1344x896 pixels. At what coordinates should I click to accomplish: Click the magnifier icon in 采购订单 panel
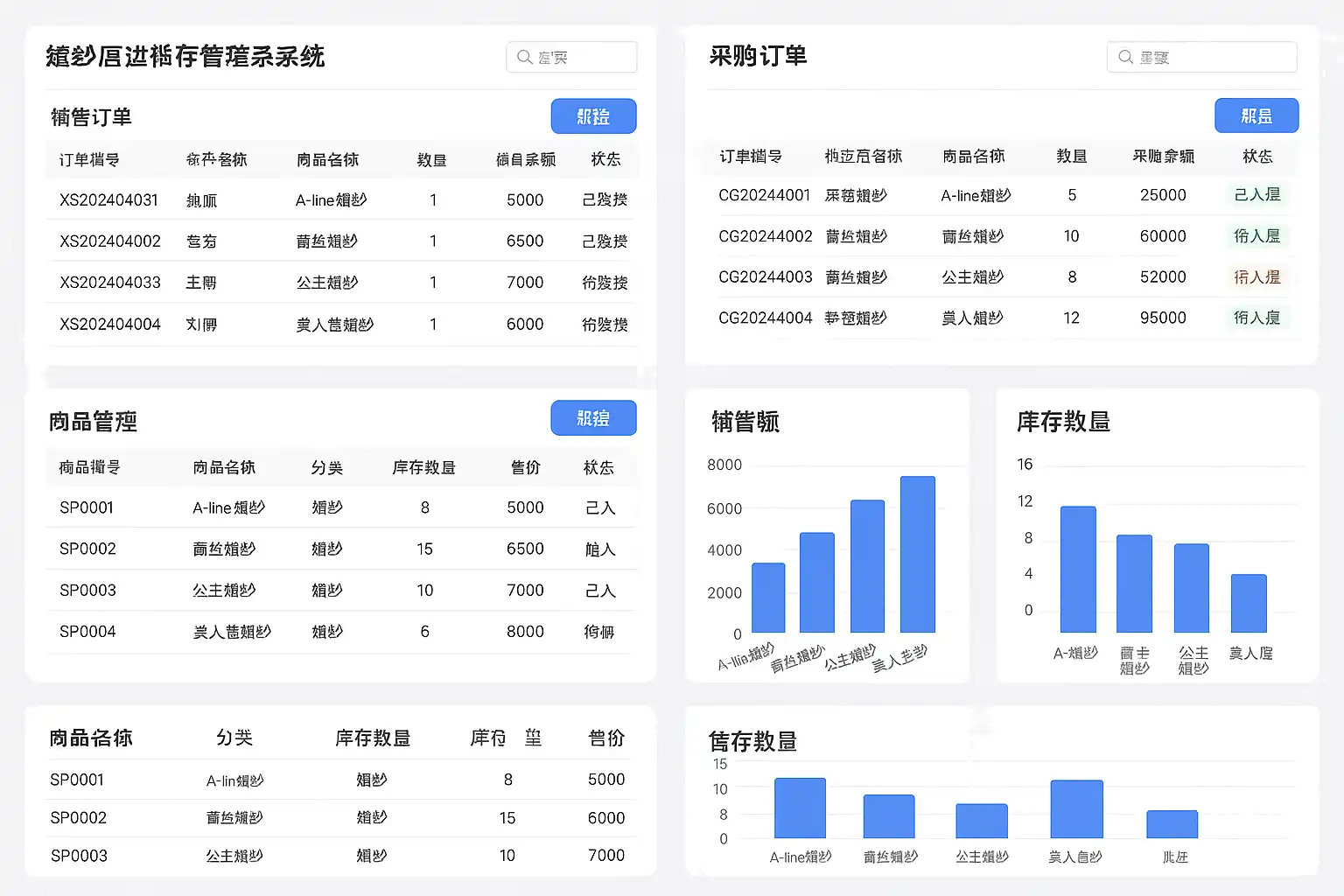[x=1125, y=58]
